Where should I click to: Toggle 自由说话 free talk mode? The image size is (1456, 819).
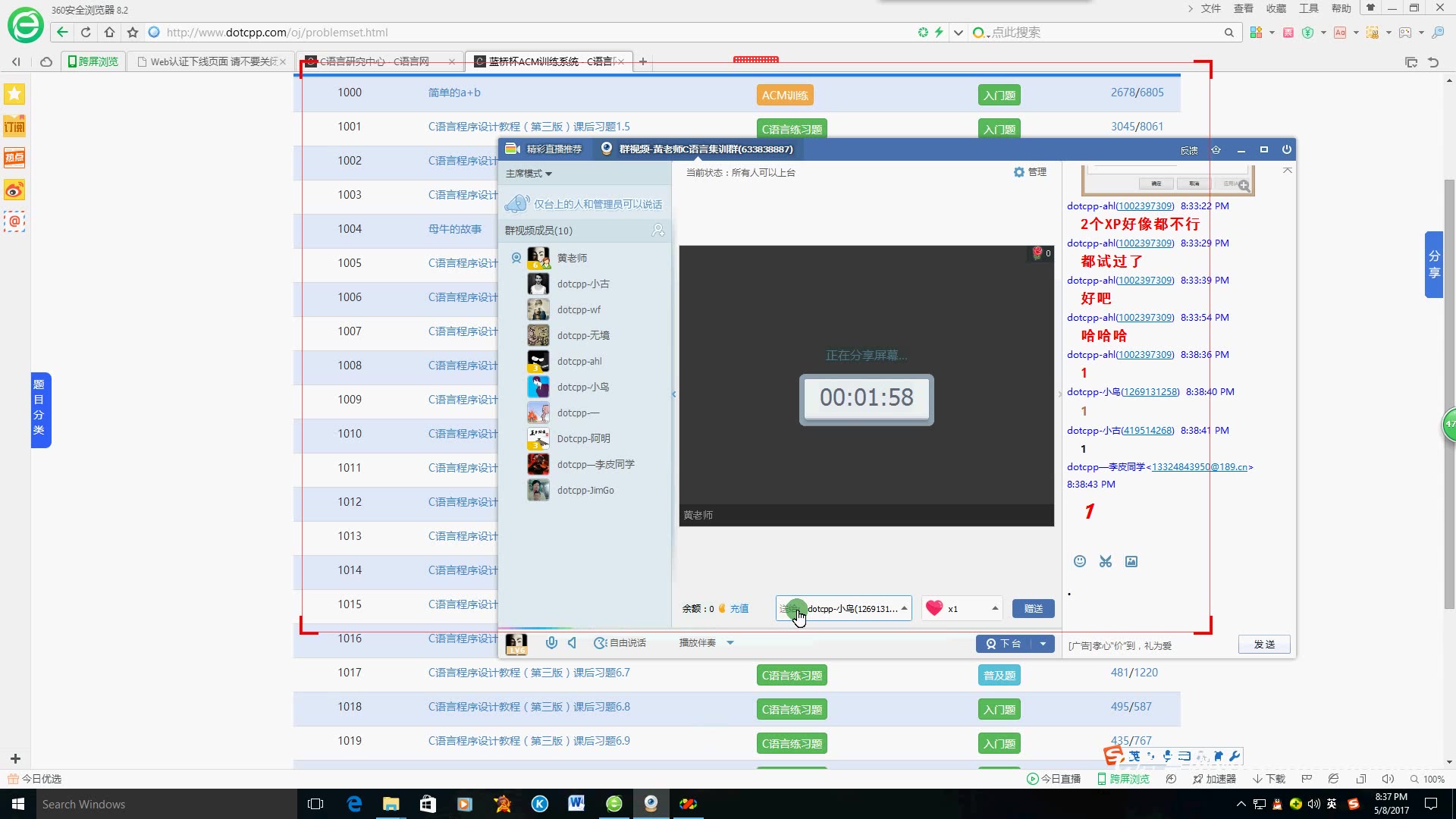coord(620,643)
